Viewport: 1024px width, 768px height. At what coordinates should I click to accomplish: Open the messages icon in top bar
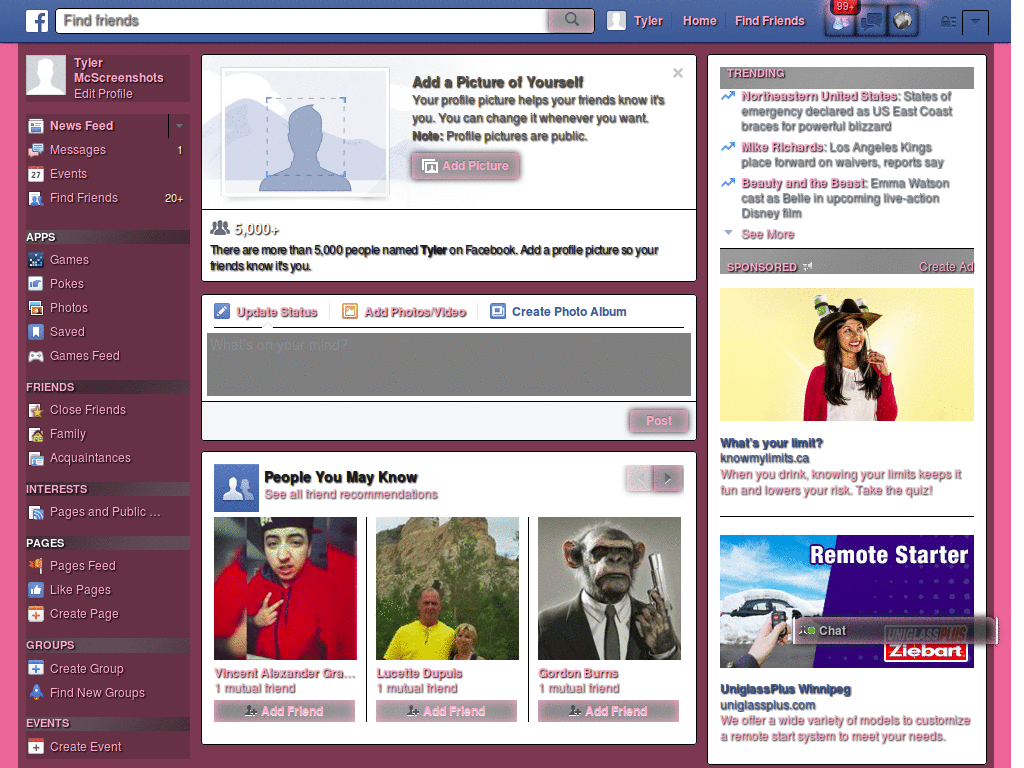pos(871,22)
